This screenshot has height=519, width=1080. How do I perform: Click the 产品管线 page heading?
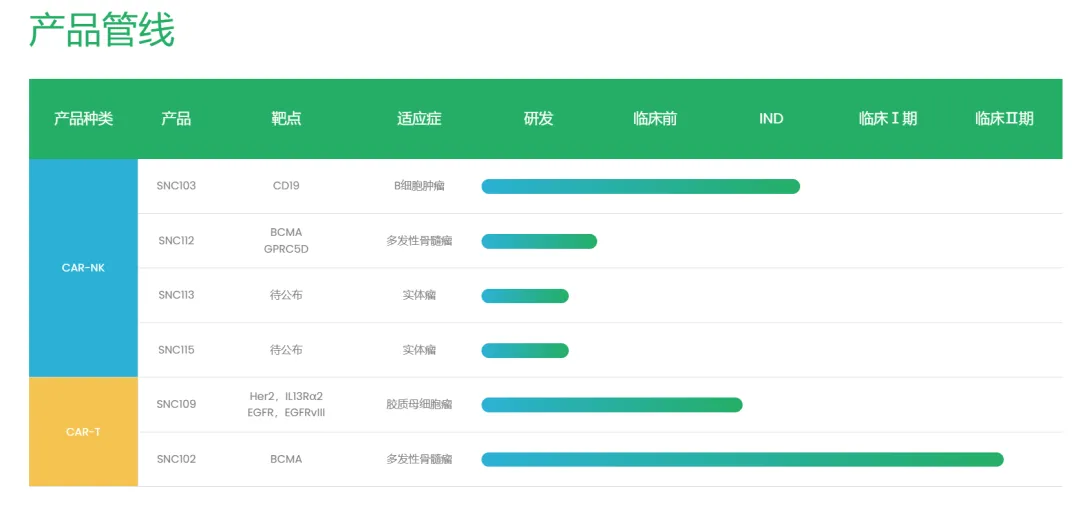[102, 30]
